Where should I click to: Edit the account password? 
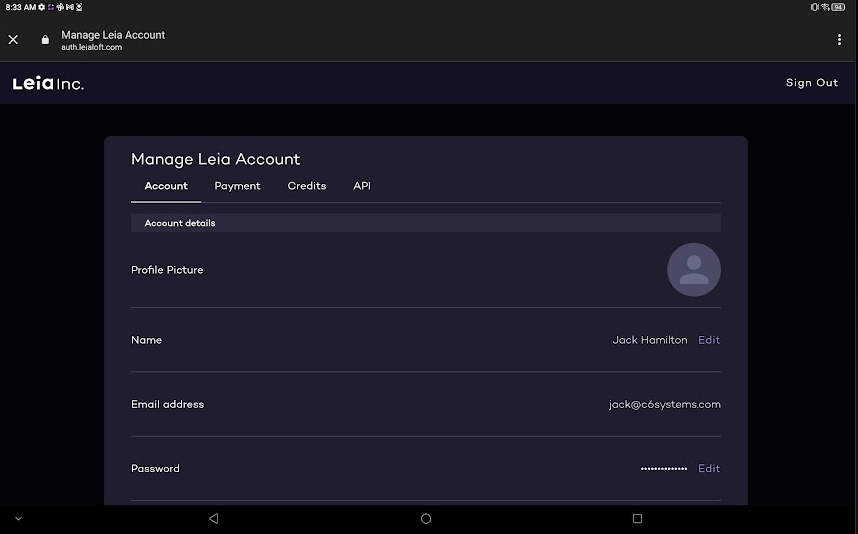point(709,468)
